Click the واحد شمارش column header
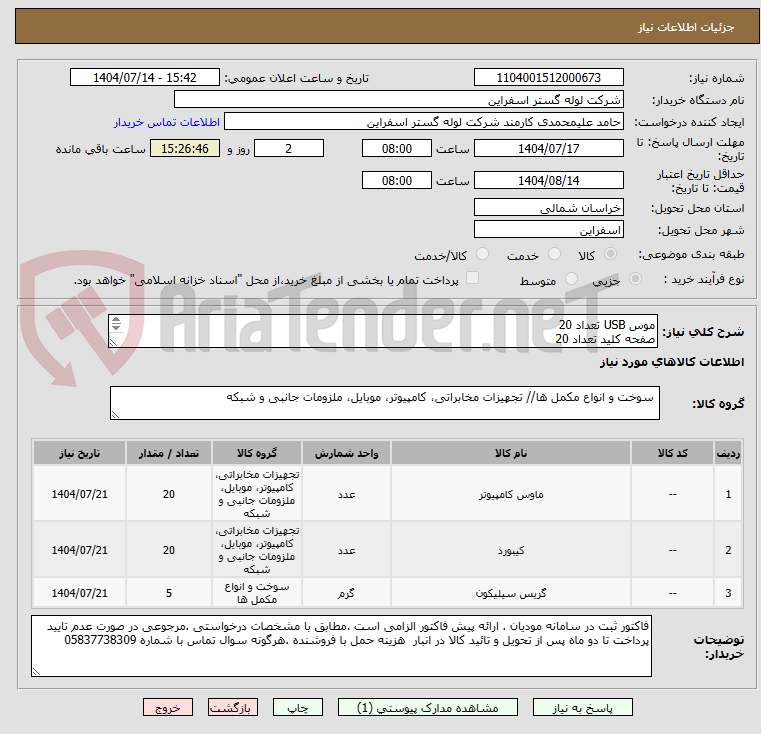 [346, 453]
